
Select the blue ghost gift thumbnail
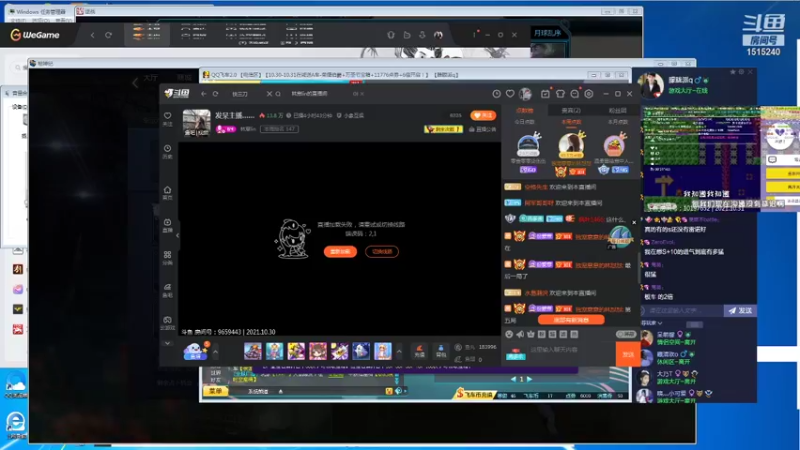click(361, 351)
